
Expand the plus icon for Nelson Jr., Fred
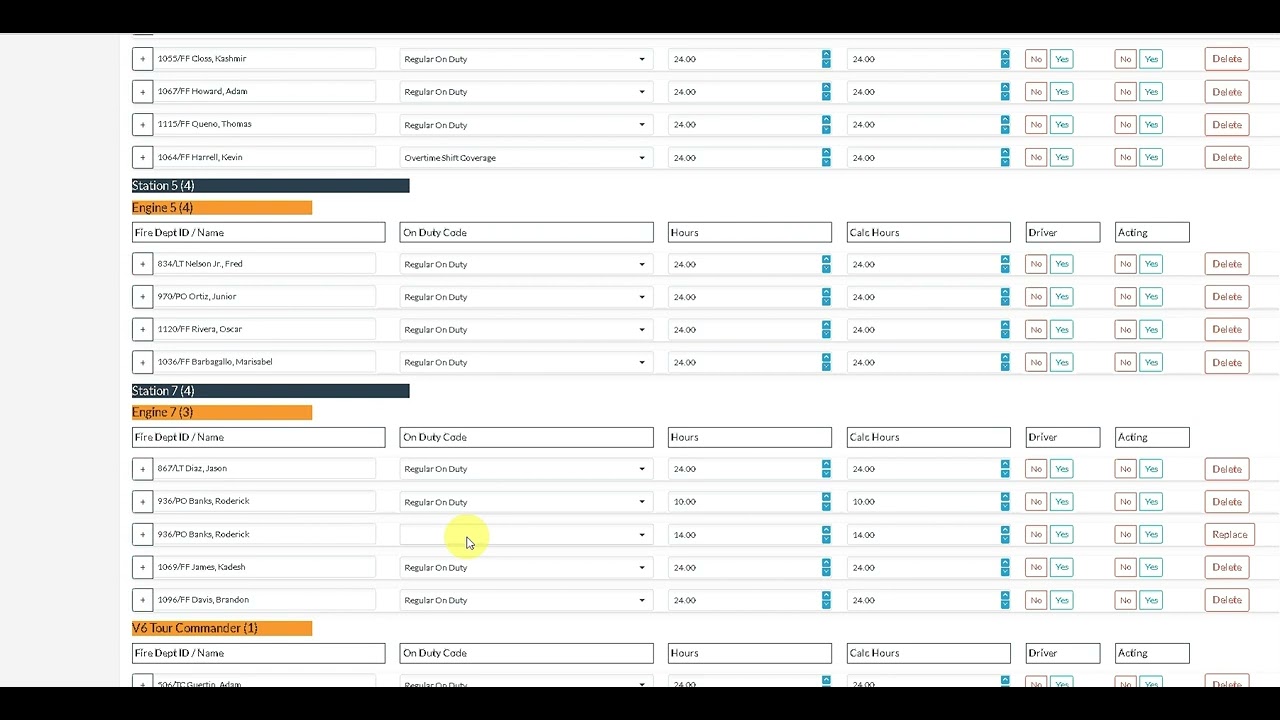pyautogui.click(x=142, y=264)
